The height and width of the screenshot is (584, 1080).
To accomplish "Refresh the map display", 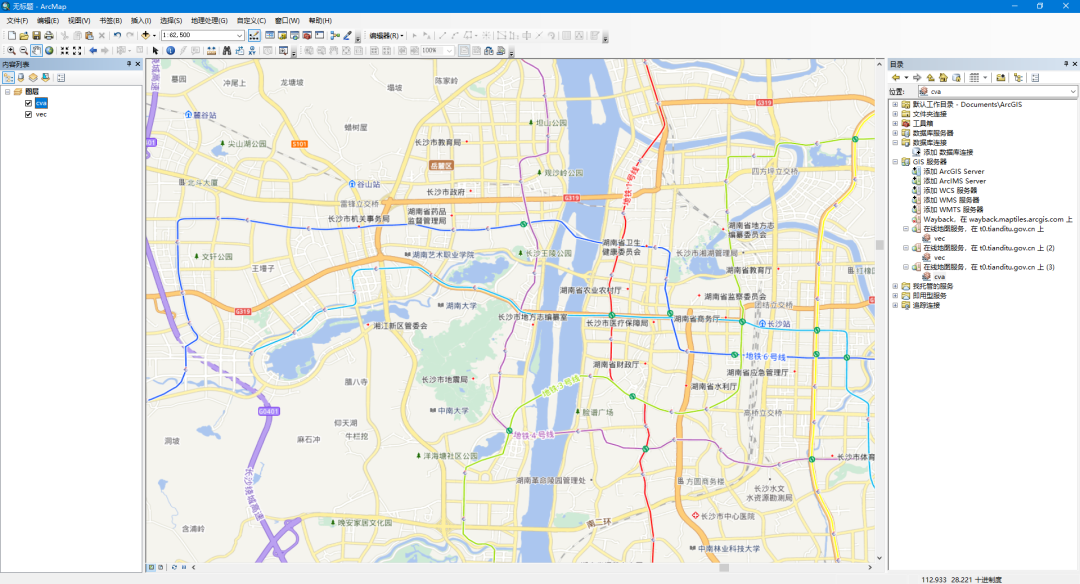I will (174, 567).
